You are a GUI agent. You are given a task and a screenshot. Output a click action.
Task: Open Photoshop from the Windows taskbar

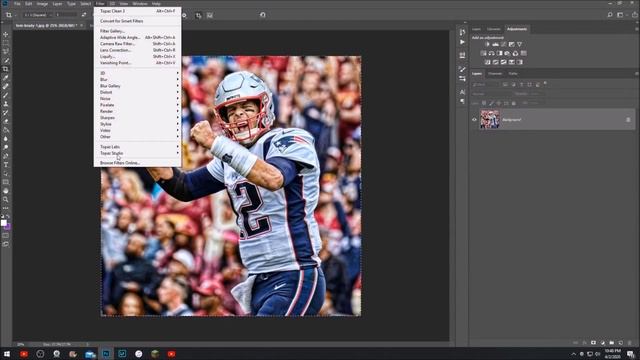coord(106,353)
